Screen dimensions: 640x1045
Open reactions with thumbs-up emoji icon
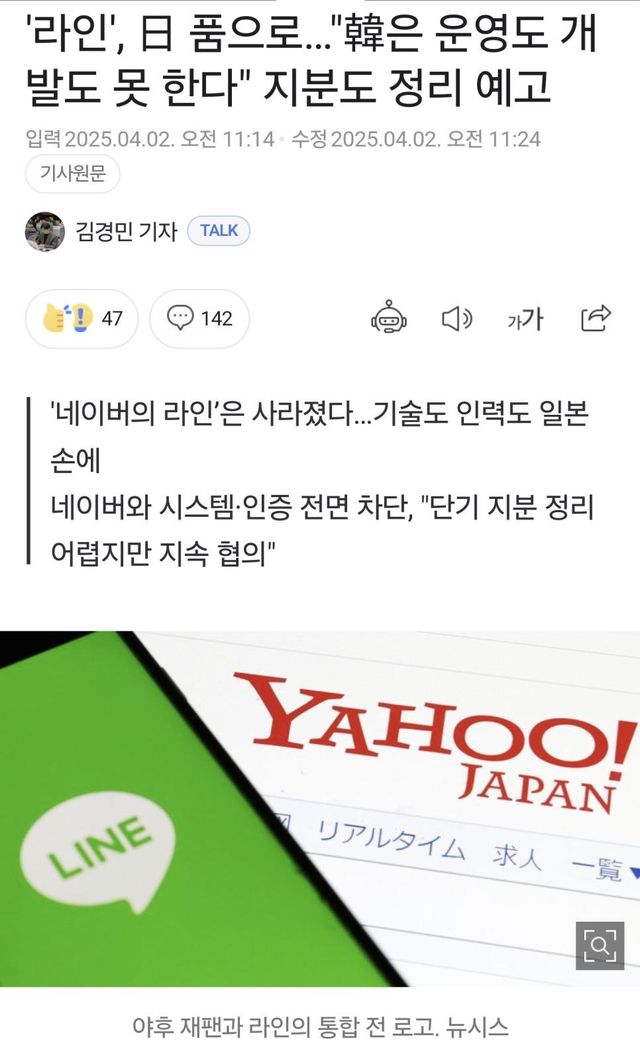point(67,318)
